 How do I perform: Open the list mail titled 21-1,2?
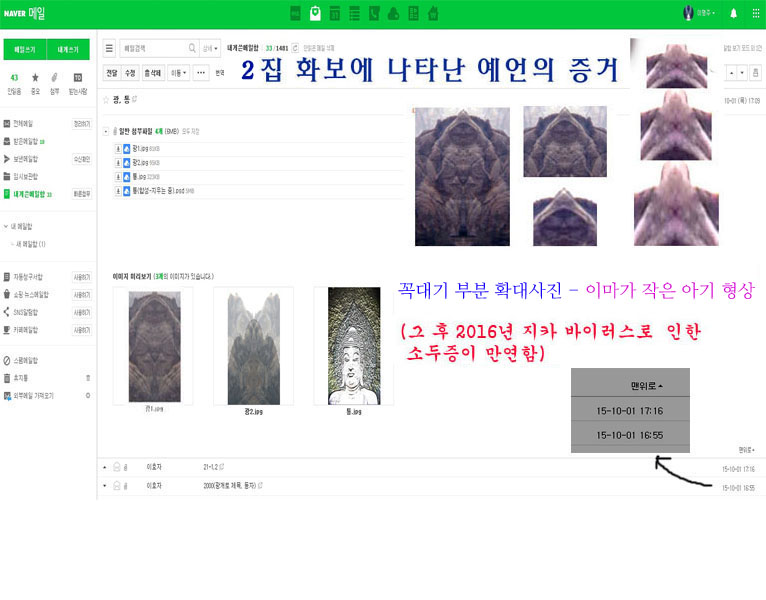coord(211,467)
